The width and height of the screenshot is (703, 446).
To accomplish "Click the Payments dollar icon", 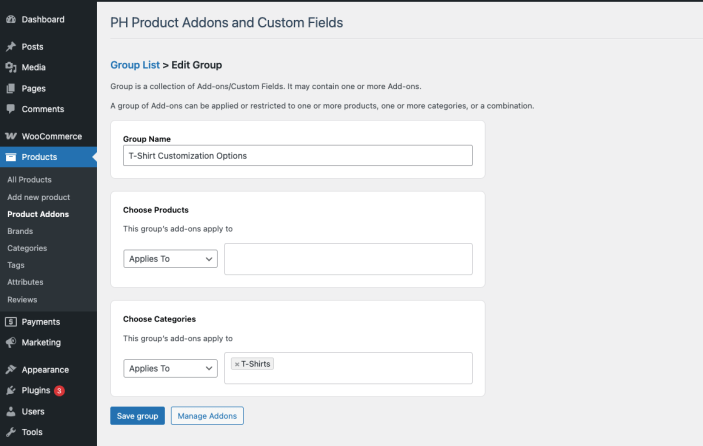I will (10, 322).
